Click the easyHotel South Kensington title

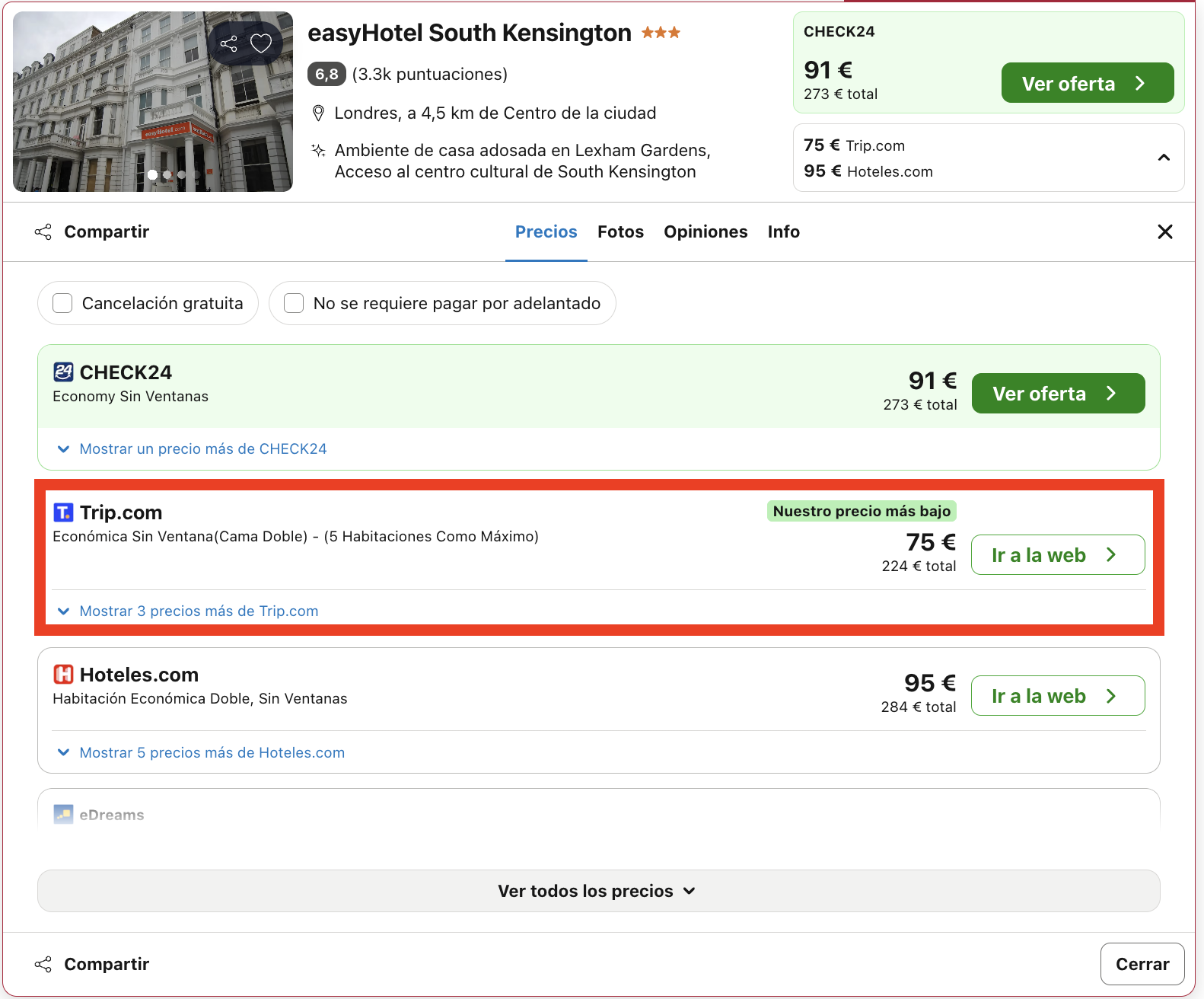470,33
